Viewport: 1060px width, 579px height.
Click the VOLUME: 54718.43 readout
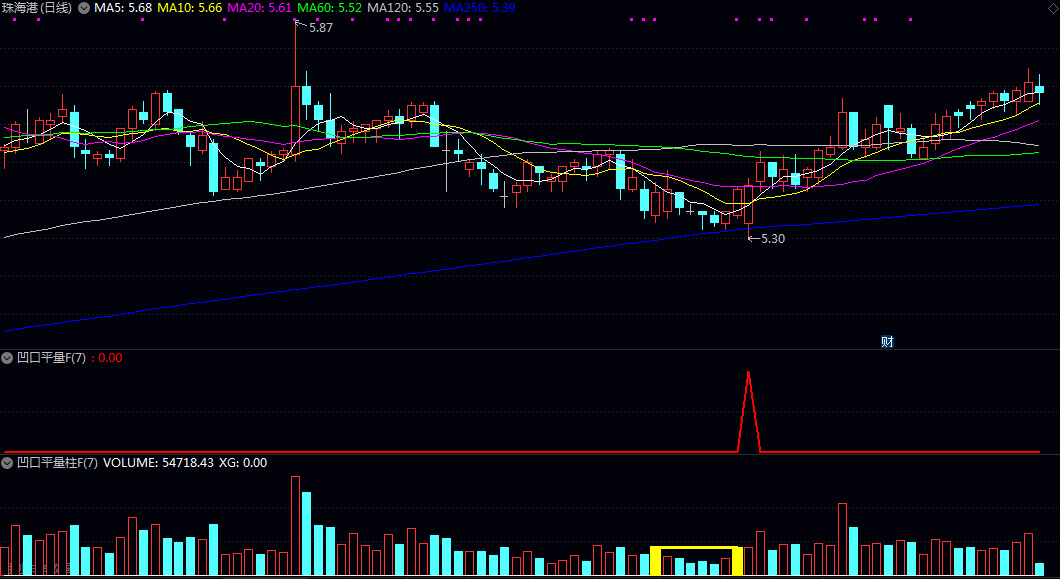click(x=158, y=463)
